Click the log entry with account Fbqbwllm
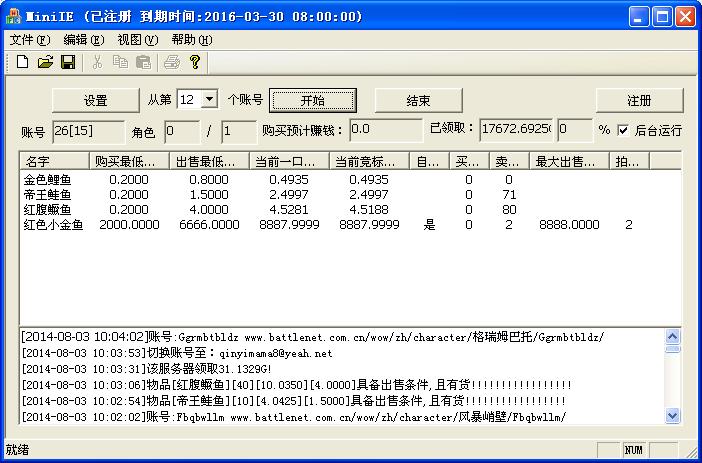Screen dimensions: 702x463 (x=294, y=417)
